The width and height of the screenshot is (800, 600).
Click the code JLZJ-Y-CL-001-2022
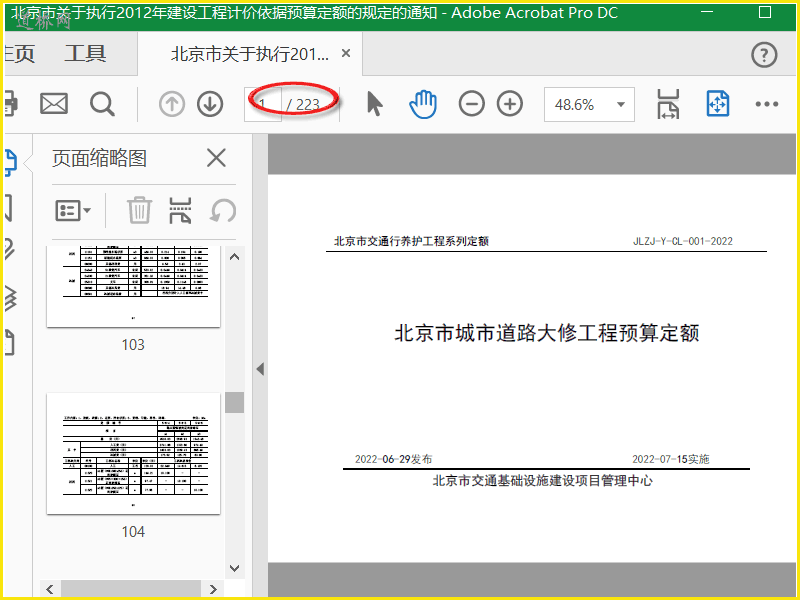[683, 241]
